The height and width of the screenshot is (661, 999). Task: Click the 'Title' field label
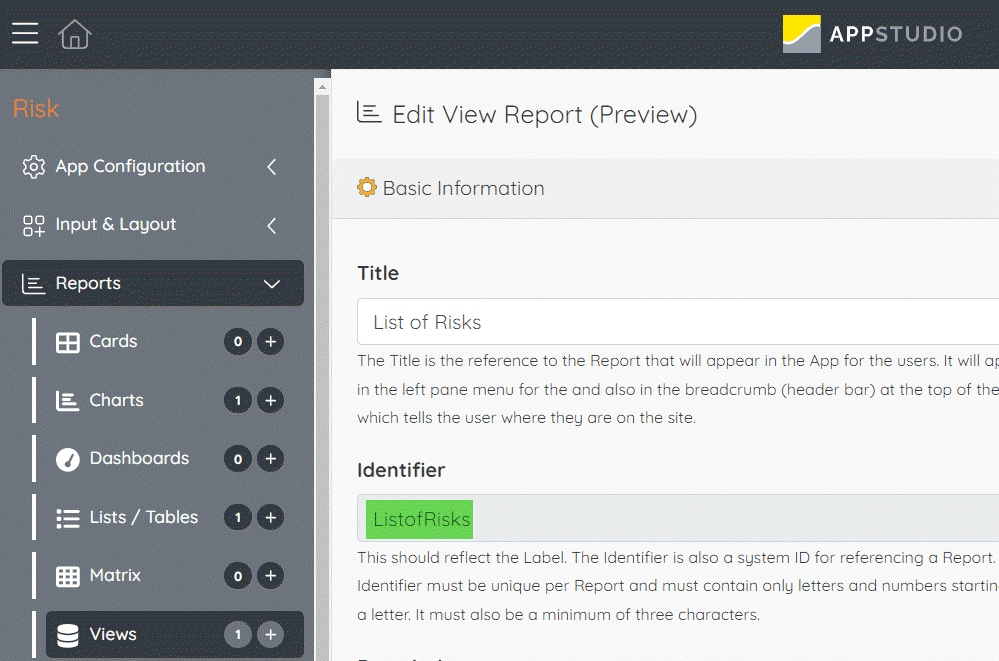(x=378, y=273)
